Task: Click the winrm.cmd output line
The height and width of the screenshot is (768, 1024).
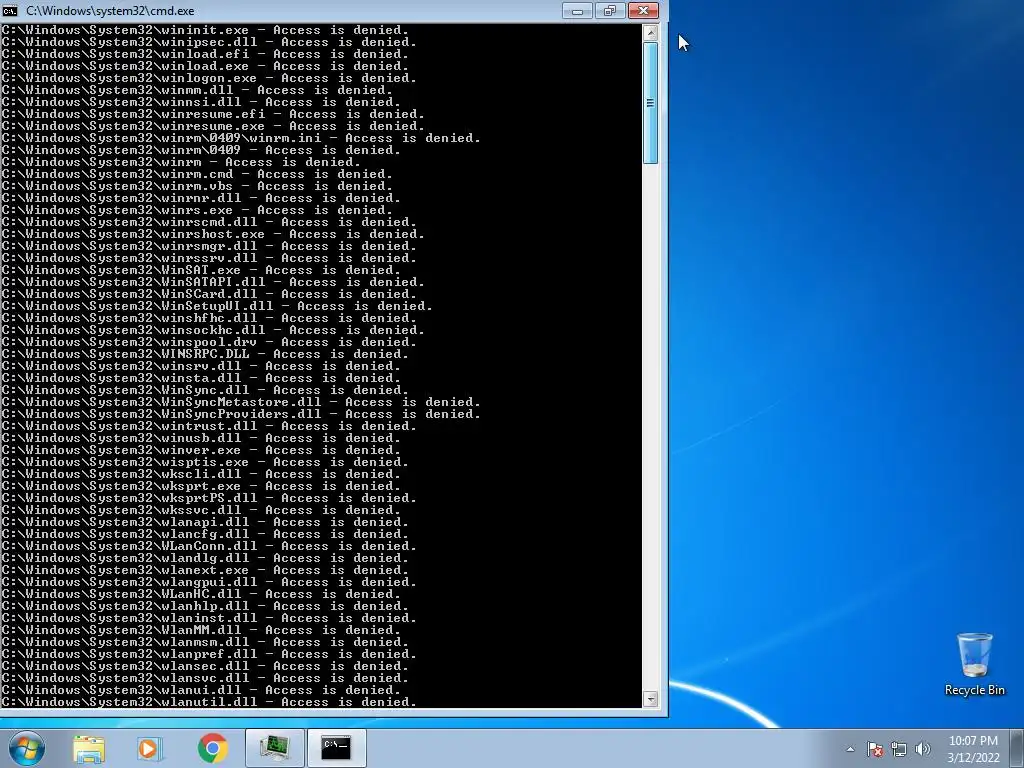Action: tap(197, 174)
